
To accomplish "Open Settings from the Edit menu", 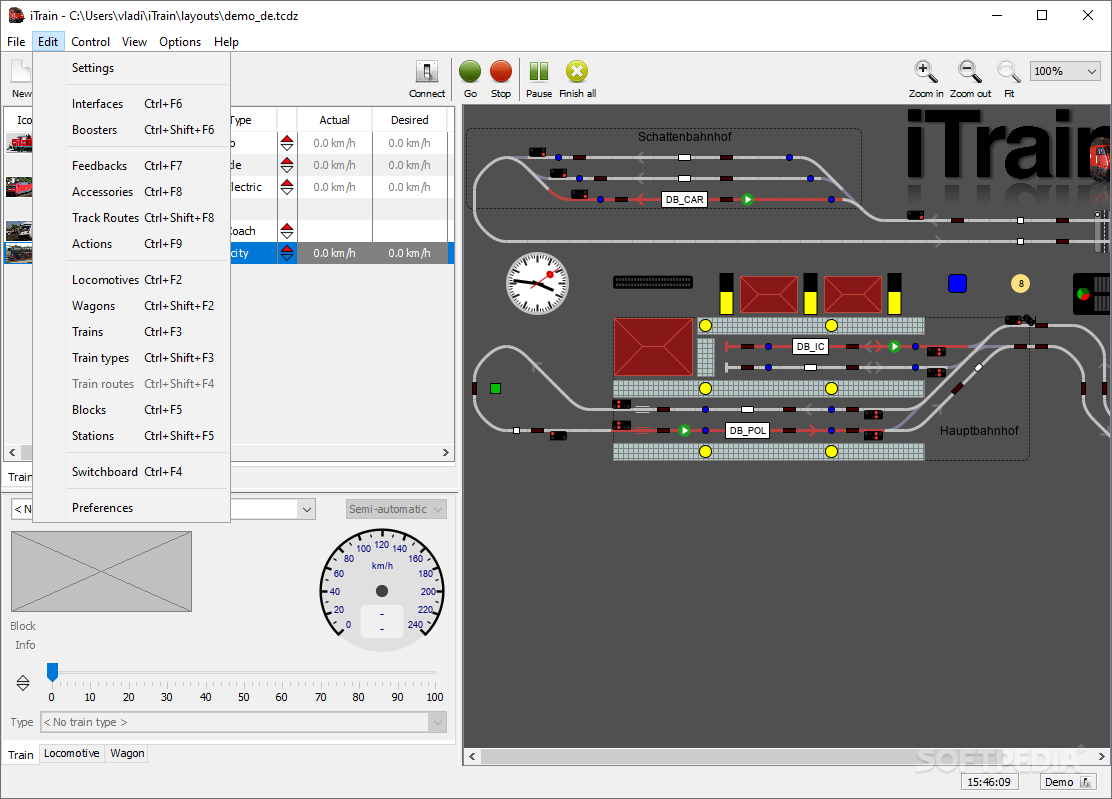I will 93,68.
